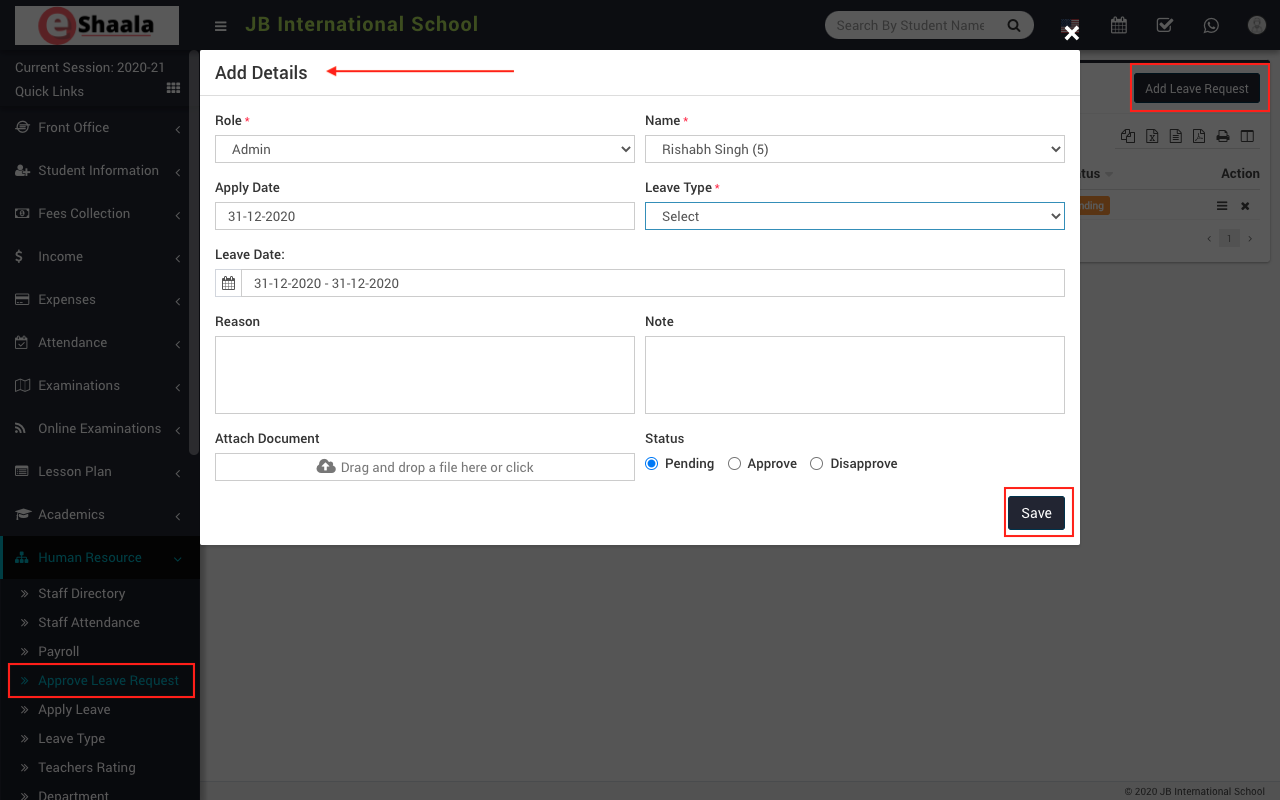Open the calendar icon in top bar
Screen dimensions: 1280x800
point(1119,25)
